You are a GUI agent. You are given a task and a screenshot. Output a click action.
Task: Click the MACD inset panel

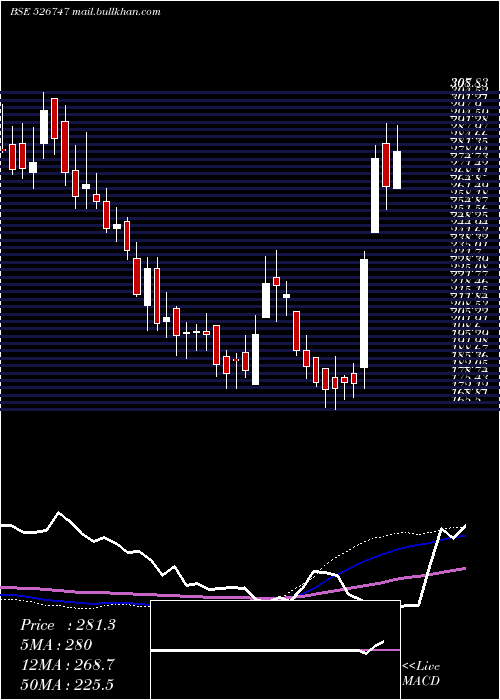point(275,650)
